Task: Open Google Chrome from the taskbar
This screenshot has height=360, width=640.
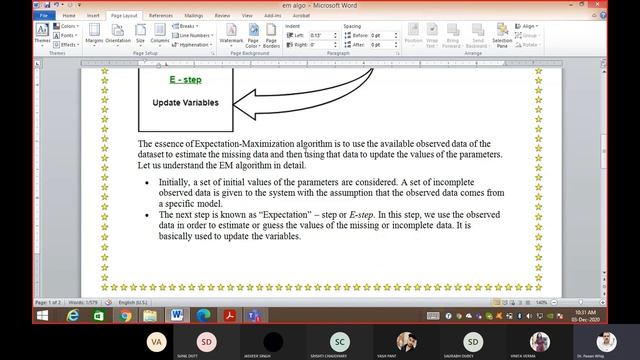Action: pyautogui.click(x=125, y=316)
